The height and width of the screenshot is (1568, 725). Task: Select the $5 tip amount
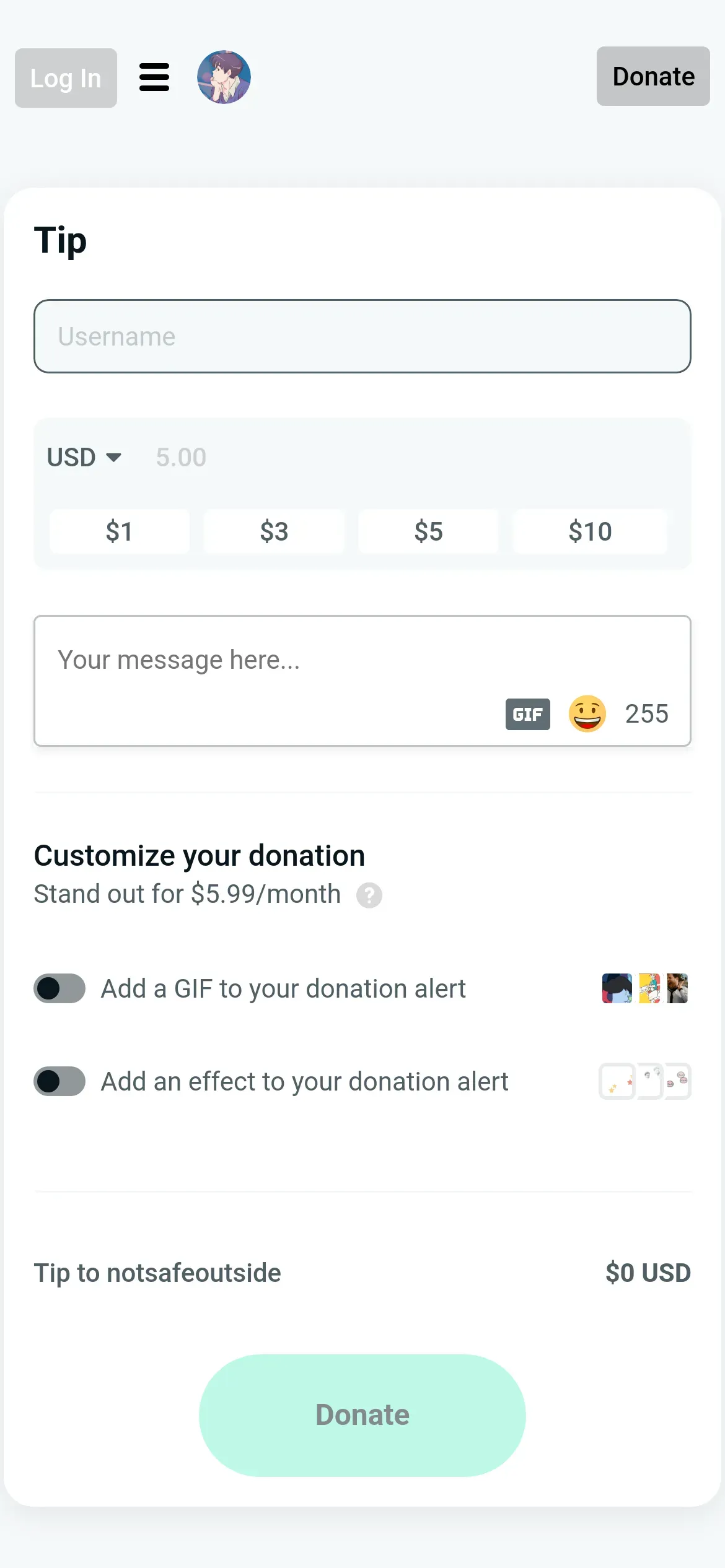tap(428, 531)
